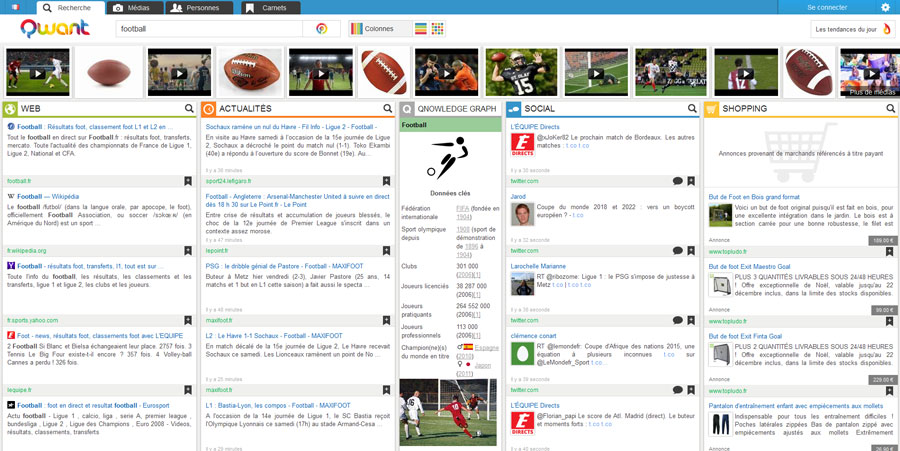Bookmark the fr.sports.yahoo.com result
The height and width of the screenshot is (451, 900).
click(188, 320)
